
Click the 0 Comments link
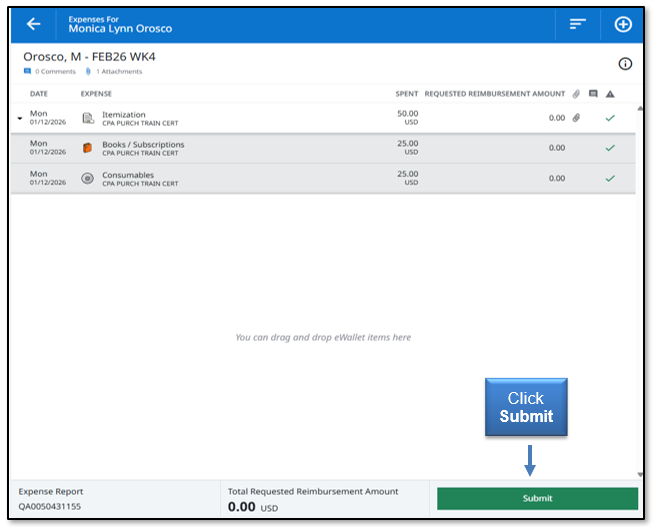point(50,72)
